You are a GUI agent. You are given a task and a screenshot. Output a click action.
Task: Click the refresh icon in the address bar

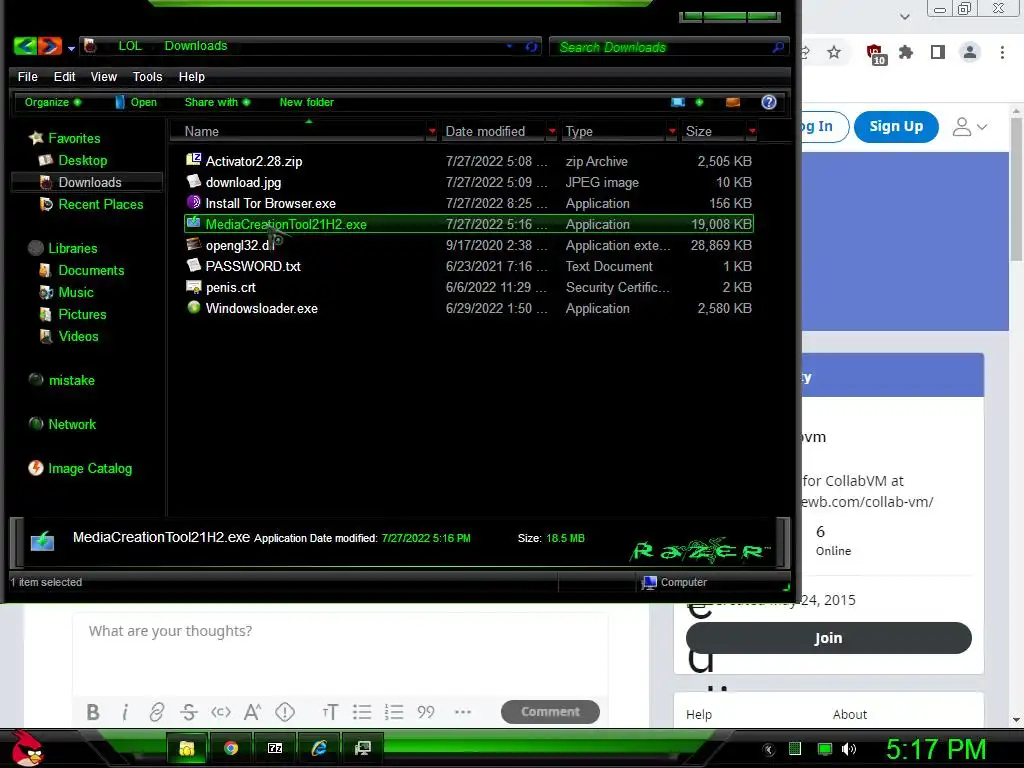(532, 46)
